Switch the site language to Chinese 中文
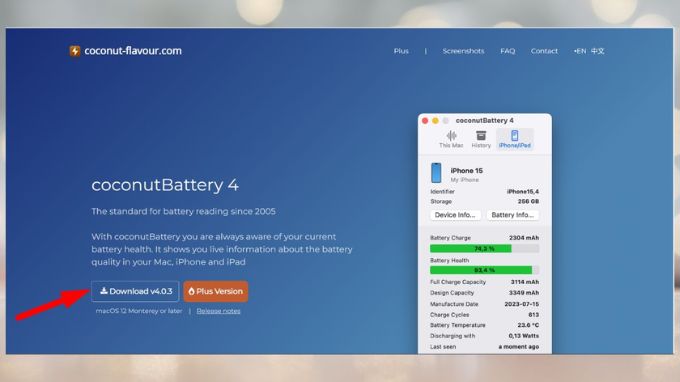 point(598,51)
